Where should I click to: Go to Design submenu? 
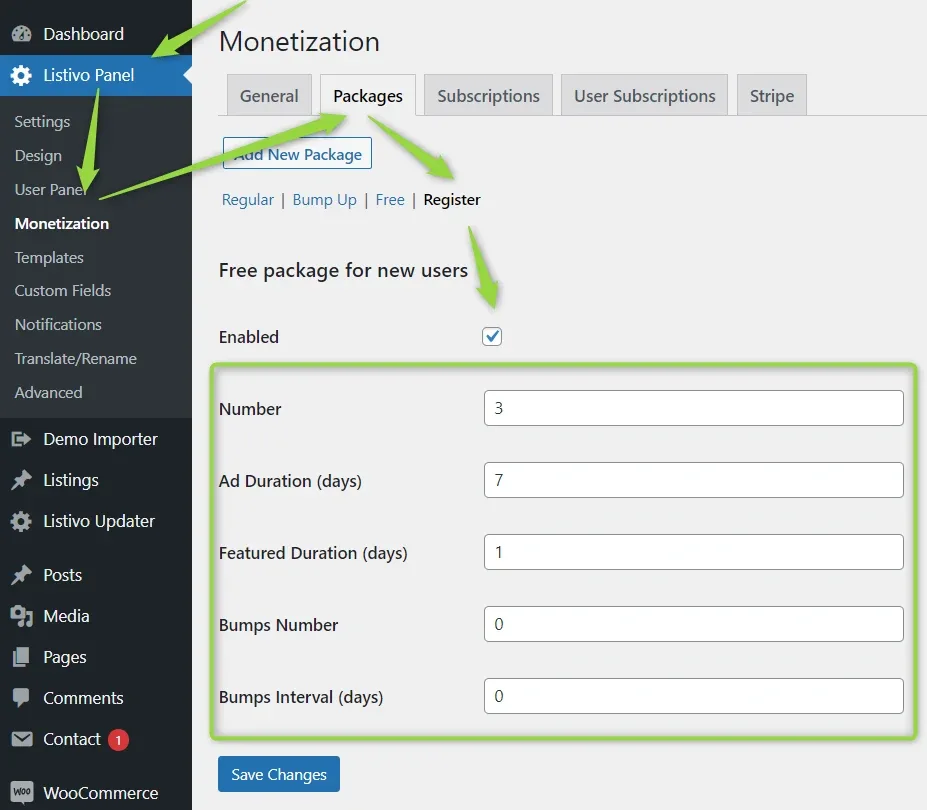tap(38, 155)
